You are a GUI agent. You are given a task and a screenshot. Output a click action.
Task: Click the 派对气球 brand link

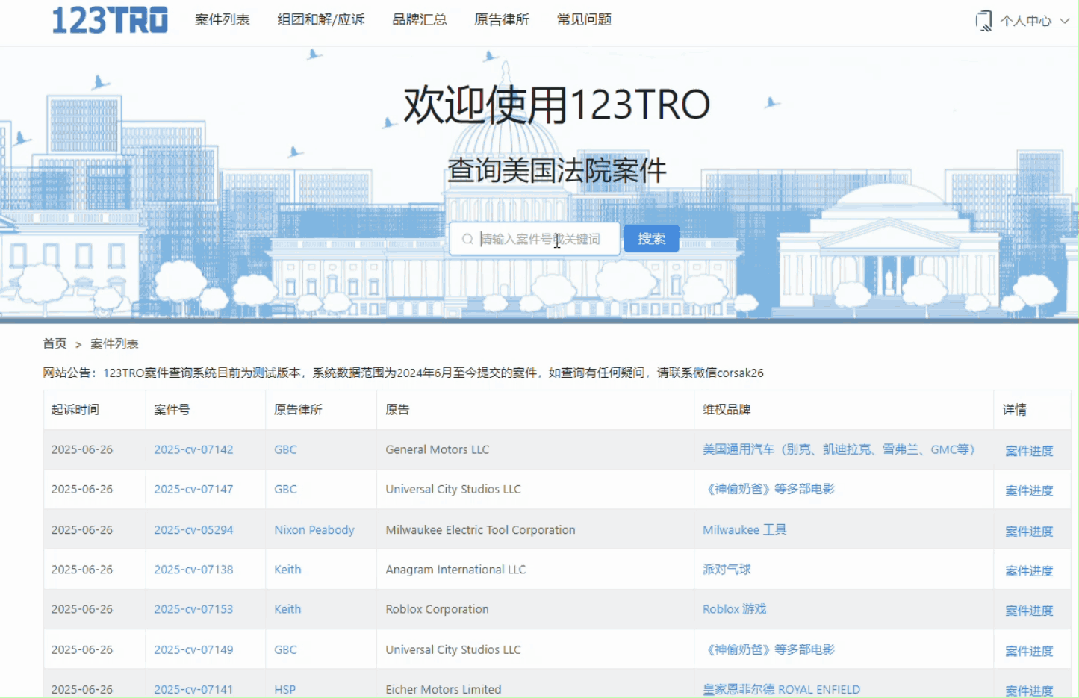[726, 570]
